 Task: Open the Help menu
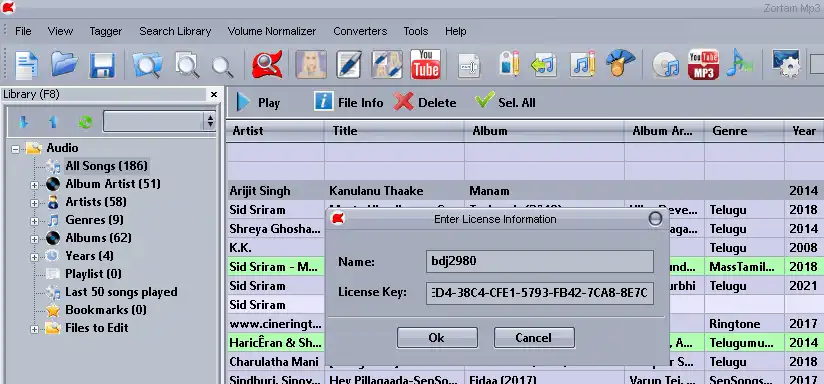pos(456,31)
